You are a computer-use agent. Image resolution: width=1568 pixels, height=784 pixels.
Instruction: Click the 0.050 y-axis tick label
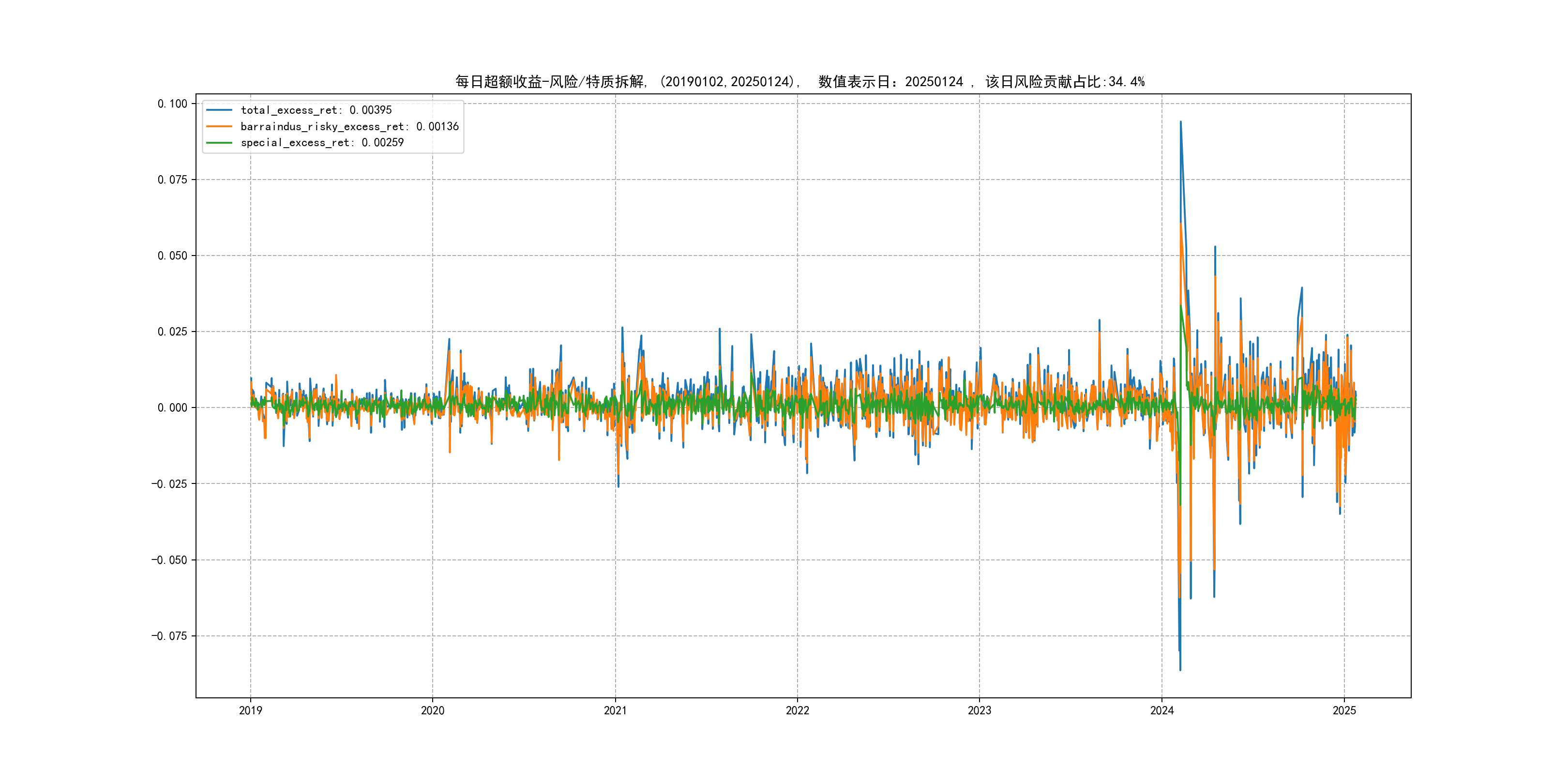(172, 256)
